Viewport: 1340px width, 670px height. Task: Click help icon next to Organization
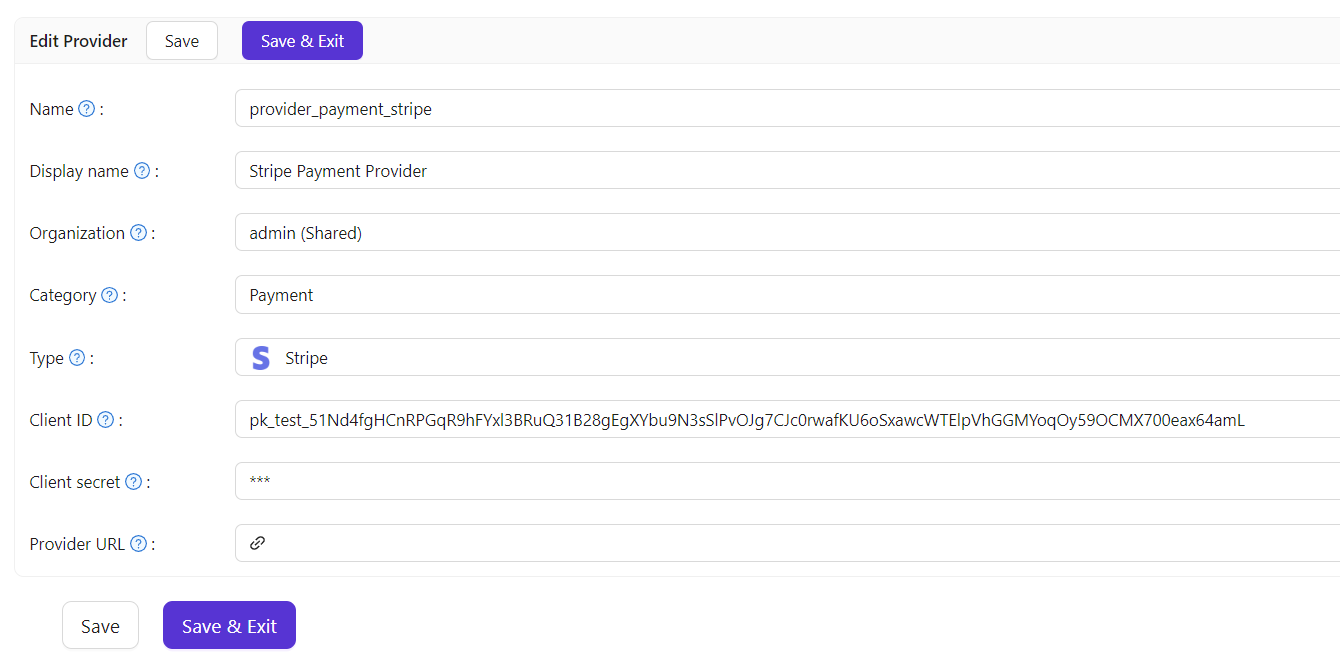[x=138, y=233]
